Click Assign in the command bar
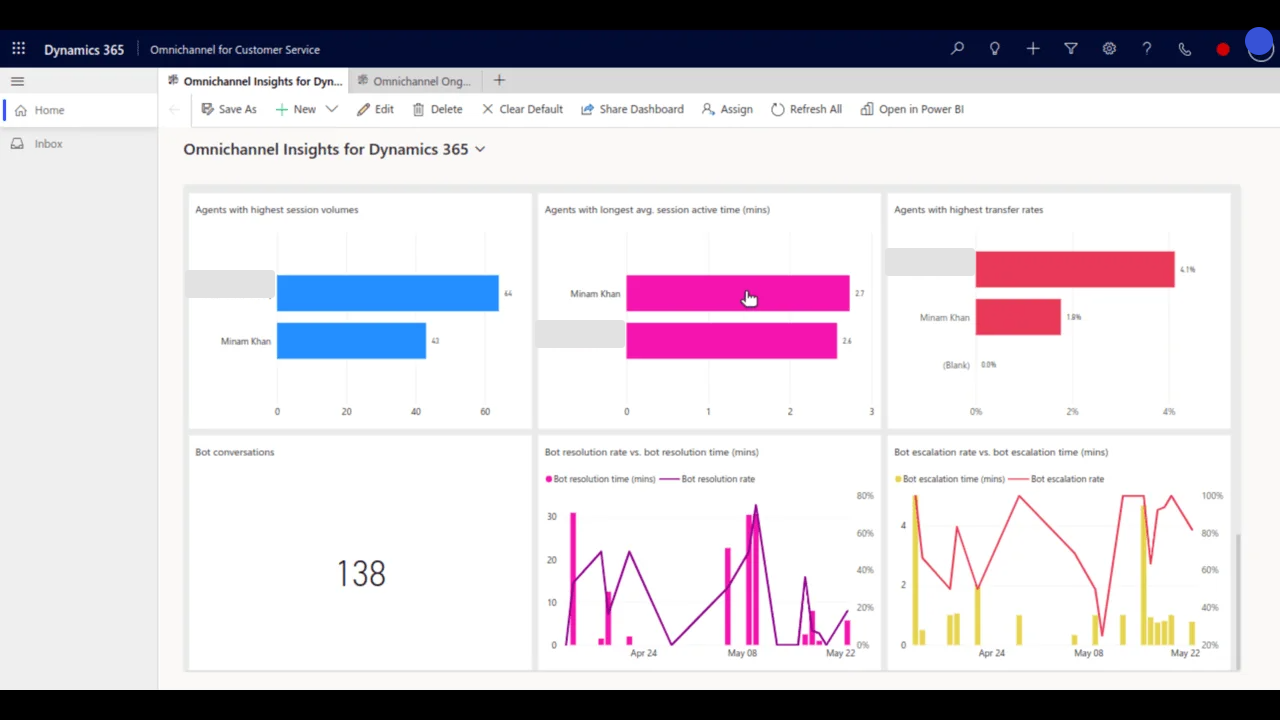 [727, 109]
